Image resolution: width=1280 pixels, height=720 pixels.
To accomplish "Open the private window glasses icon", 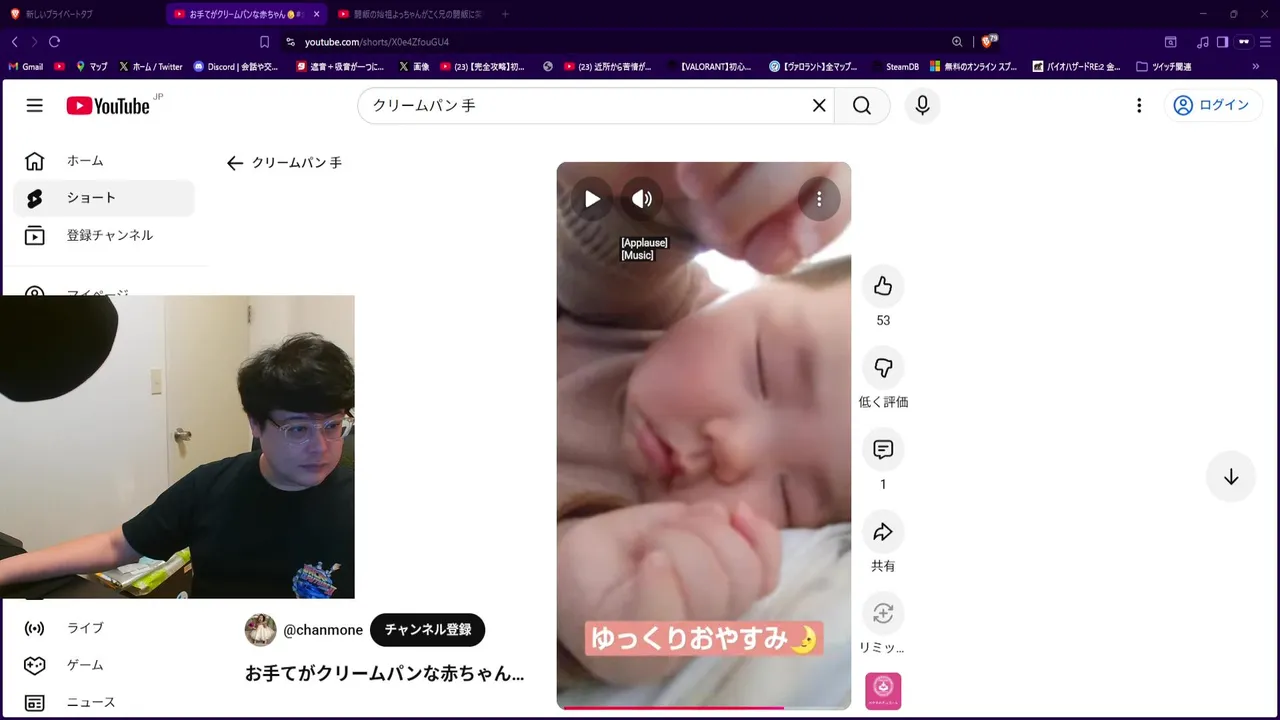I will click(x=1244, y=42).
